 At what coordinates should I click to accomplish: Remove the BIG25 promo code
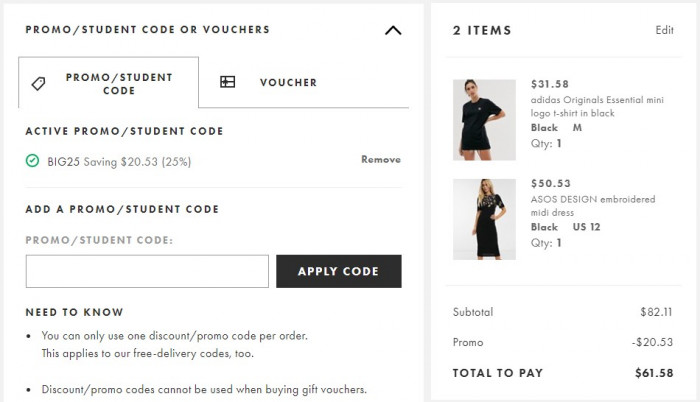coord(381,159)
